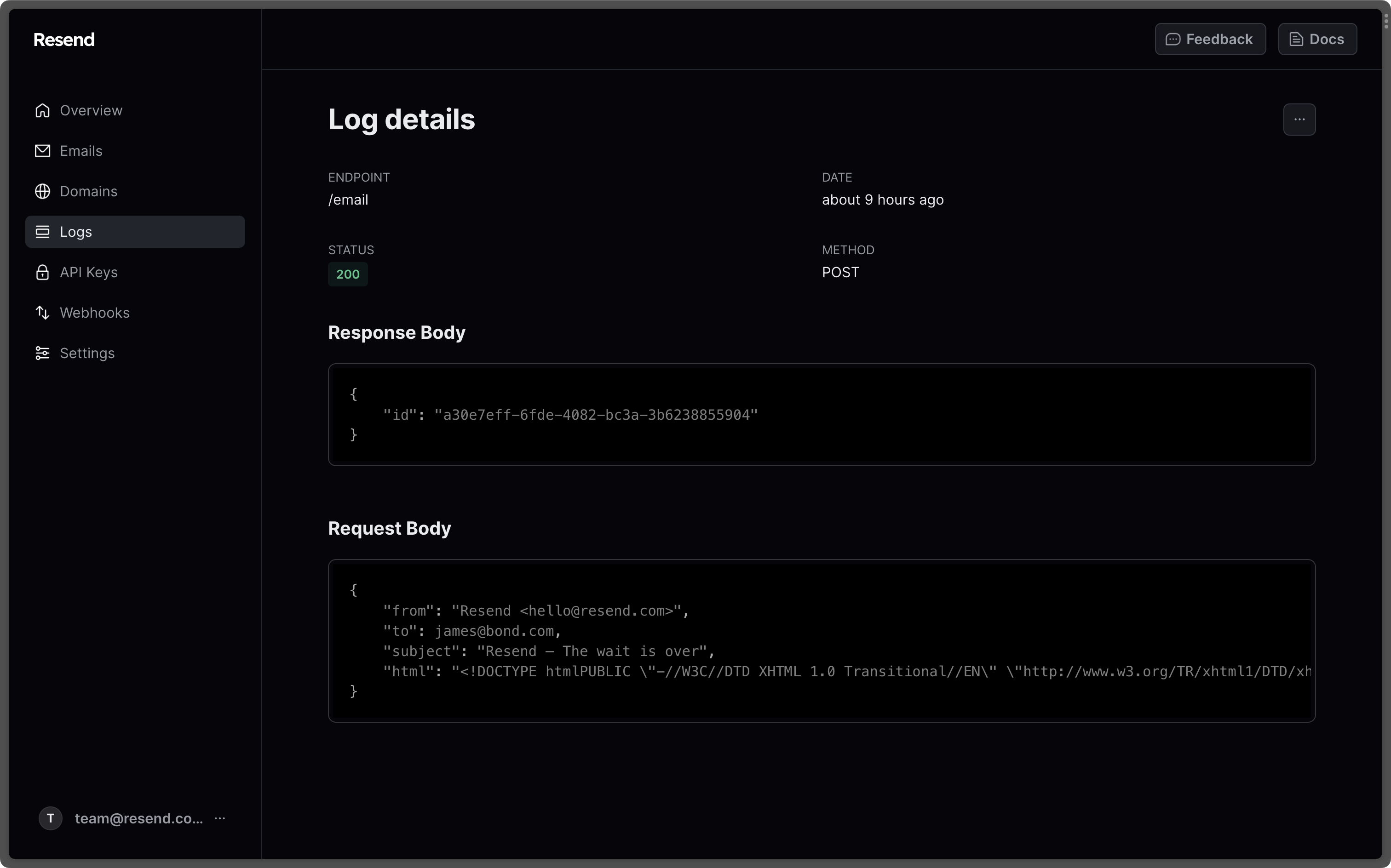
Task: Open the Docs link
Action: pyautogui.click(x=1317, y=39)
